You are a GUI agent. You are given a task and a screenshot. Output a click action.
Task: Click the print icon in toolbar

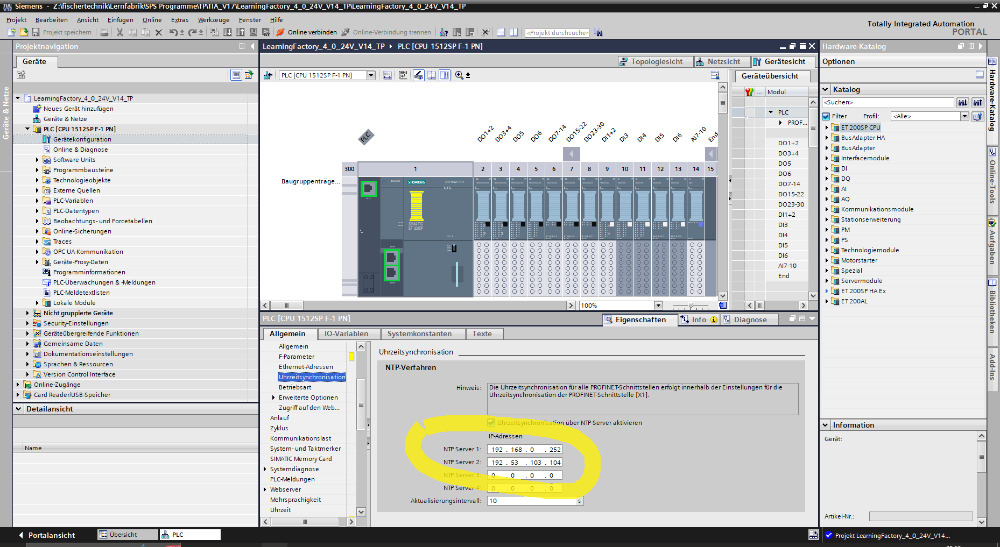coord(104,32)
